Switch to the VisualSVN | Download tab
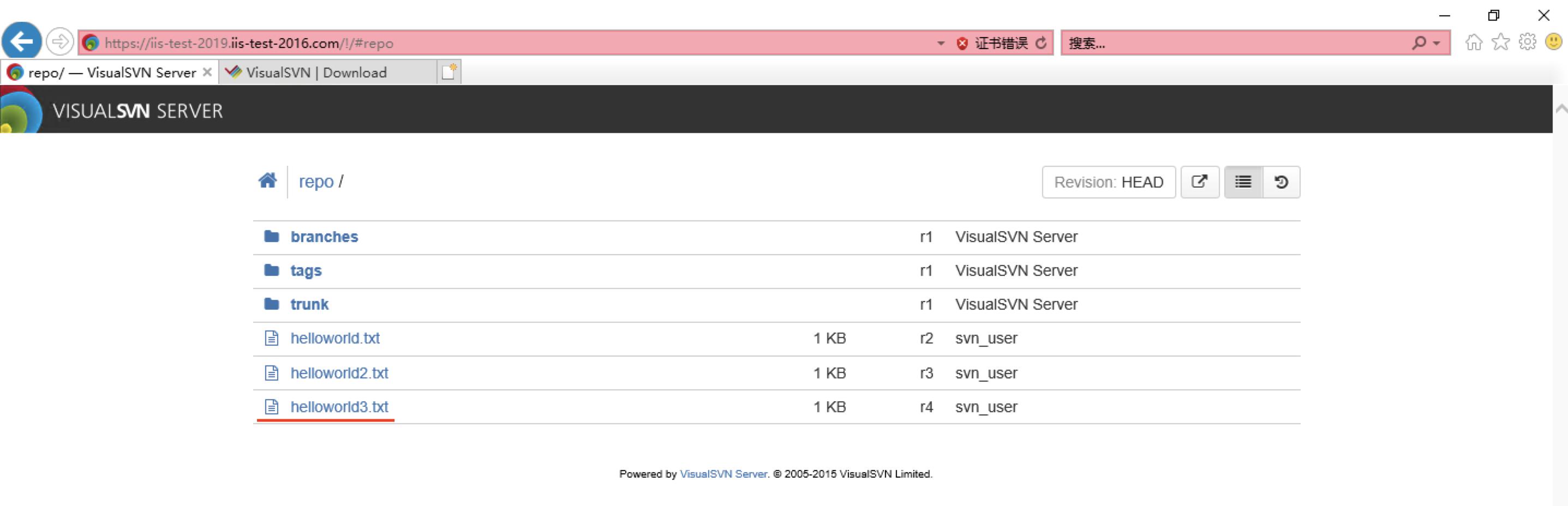Screen dimensions: 1568x506 click(x=327, y=73)
